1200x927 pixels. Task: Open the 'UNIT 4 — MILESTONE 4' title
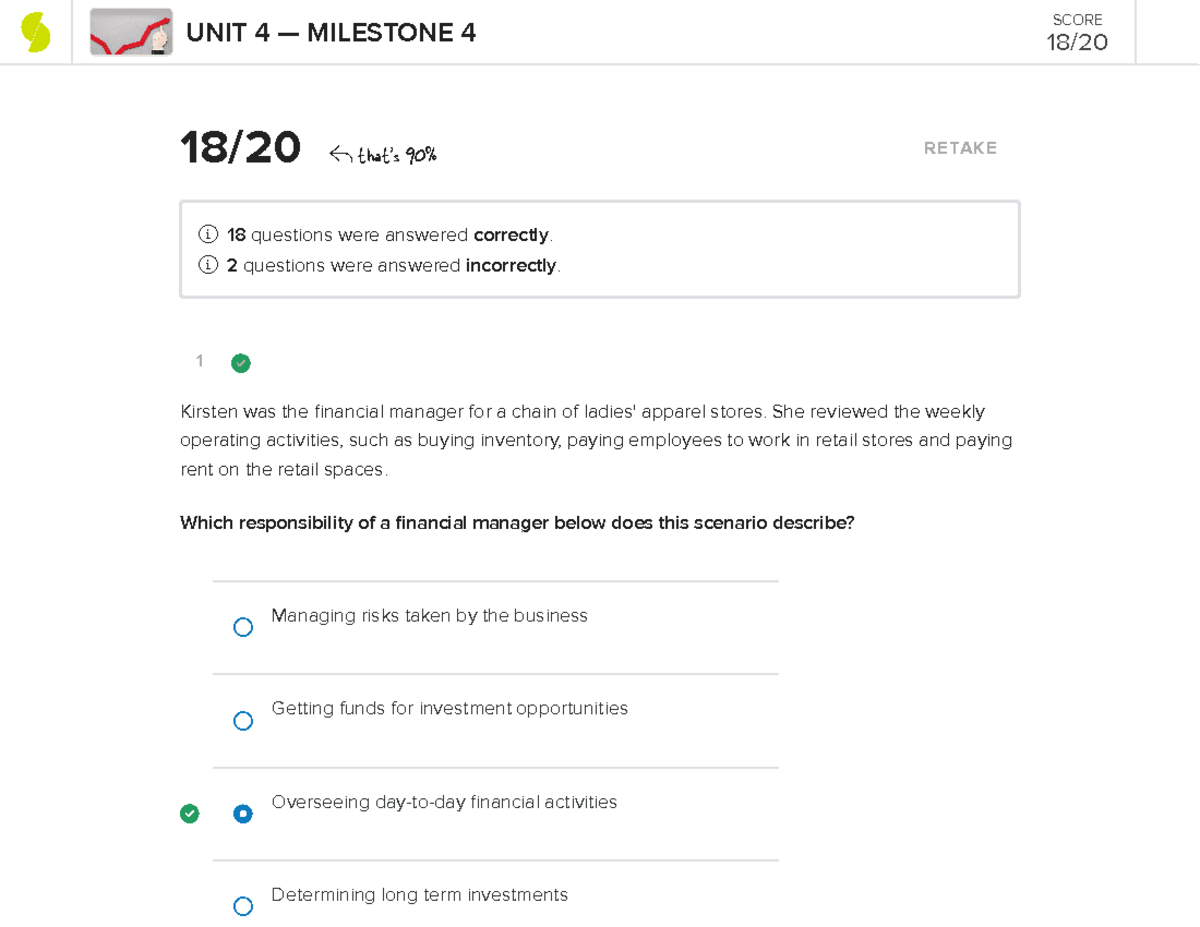[331, 32]
